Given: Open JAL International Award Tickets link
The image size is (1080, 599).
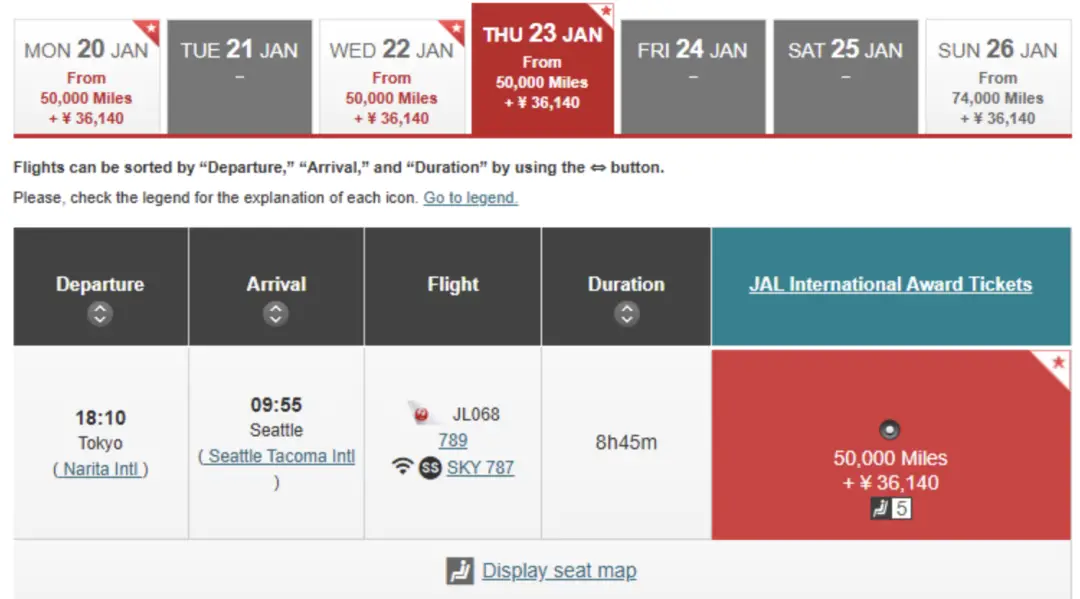Looking at the screenshot, I should 890,284.
